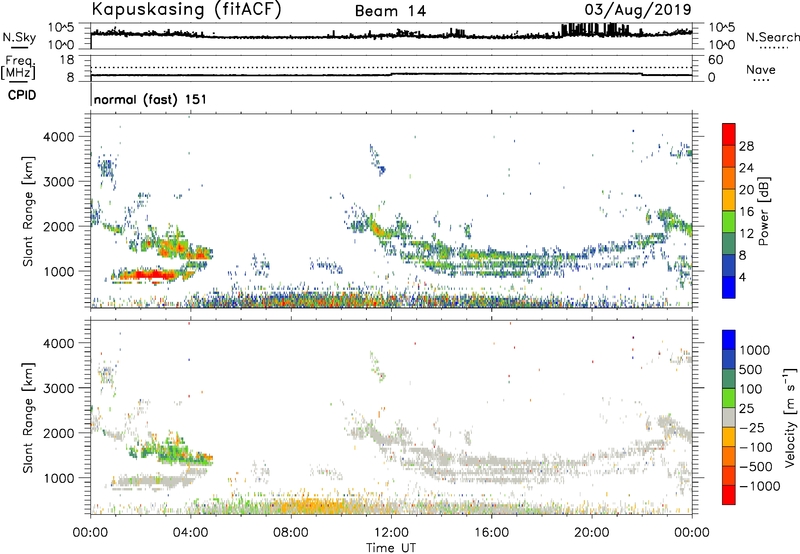Click the '-100' value on Velocity color bar
This screenshot has width=800, height=554.
point(756,447)
